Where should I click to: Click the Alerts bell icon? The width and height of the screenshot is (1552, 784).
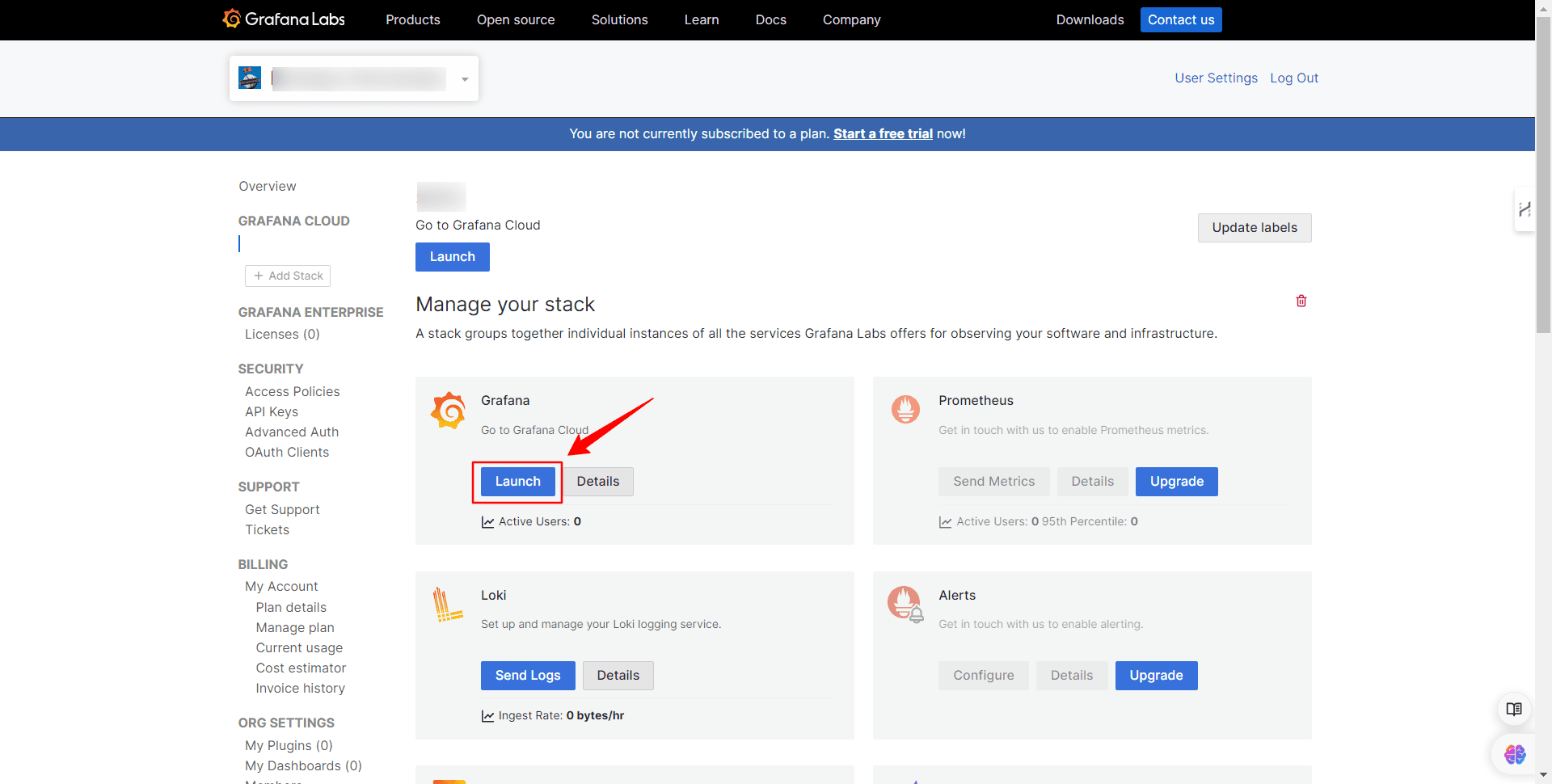905,604
